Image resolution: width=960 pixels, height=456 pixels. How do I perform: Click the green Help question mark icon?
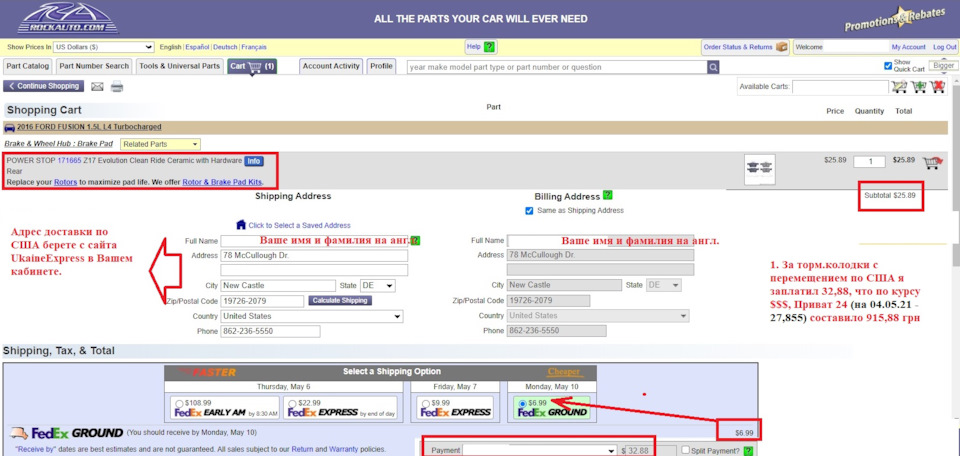coord(489,47)
